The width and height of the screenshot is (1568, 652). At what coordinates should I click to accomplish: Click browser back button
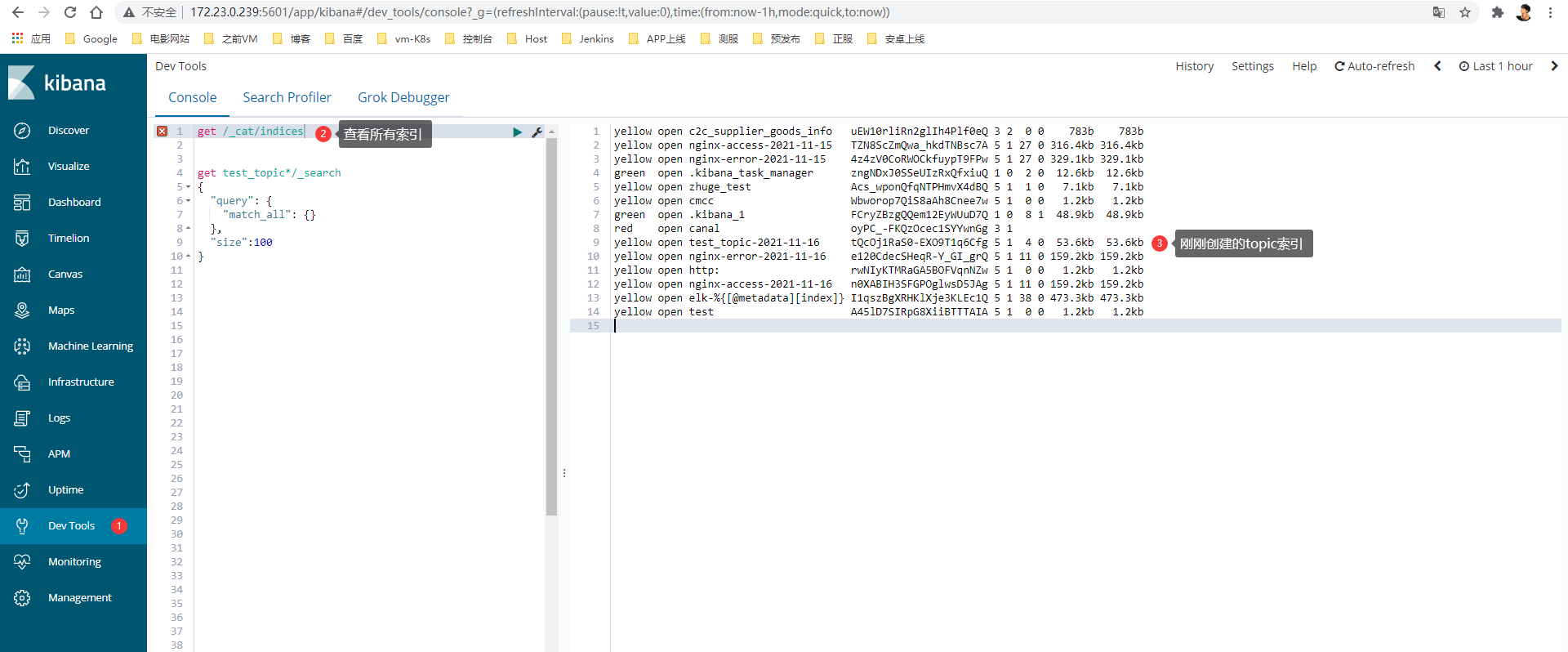coord(18,12)
